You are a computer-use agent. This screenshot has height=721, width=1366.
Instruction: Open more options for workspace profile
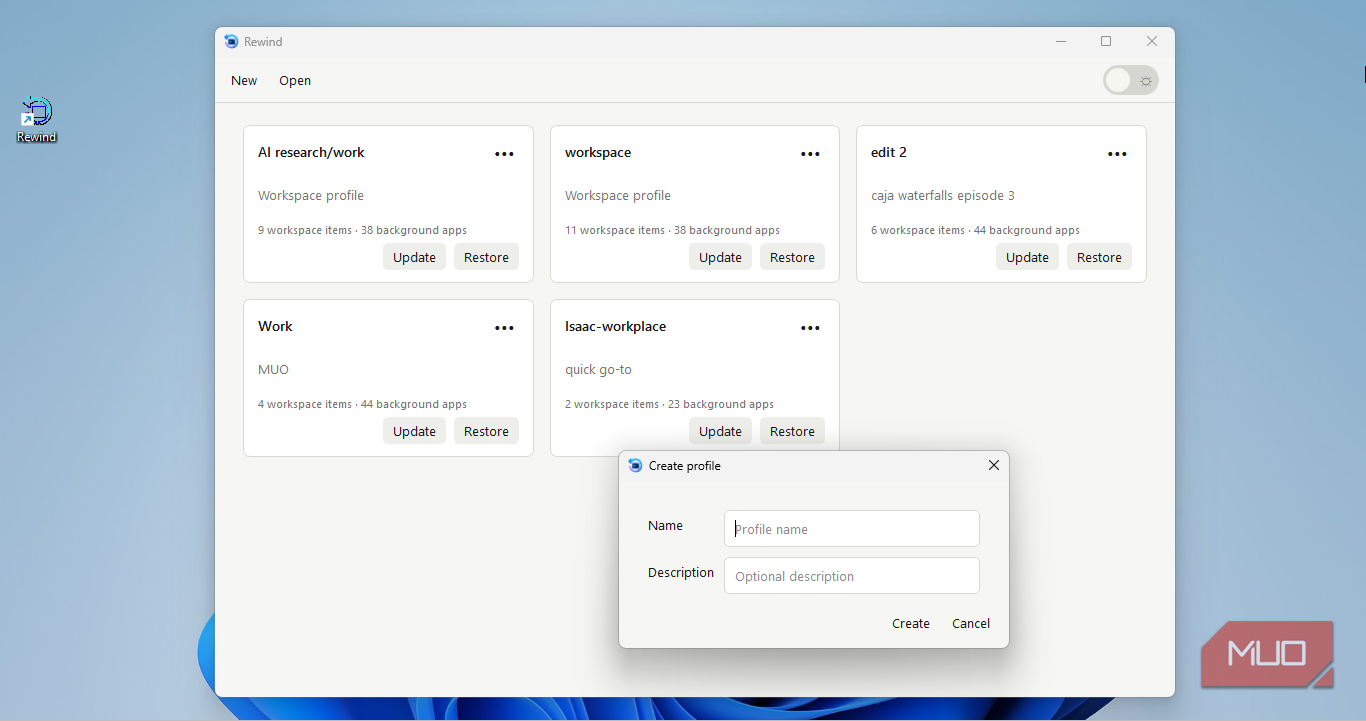[810, 154]
